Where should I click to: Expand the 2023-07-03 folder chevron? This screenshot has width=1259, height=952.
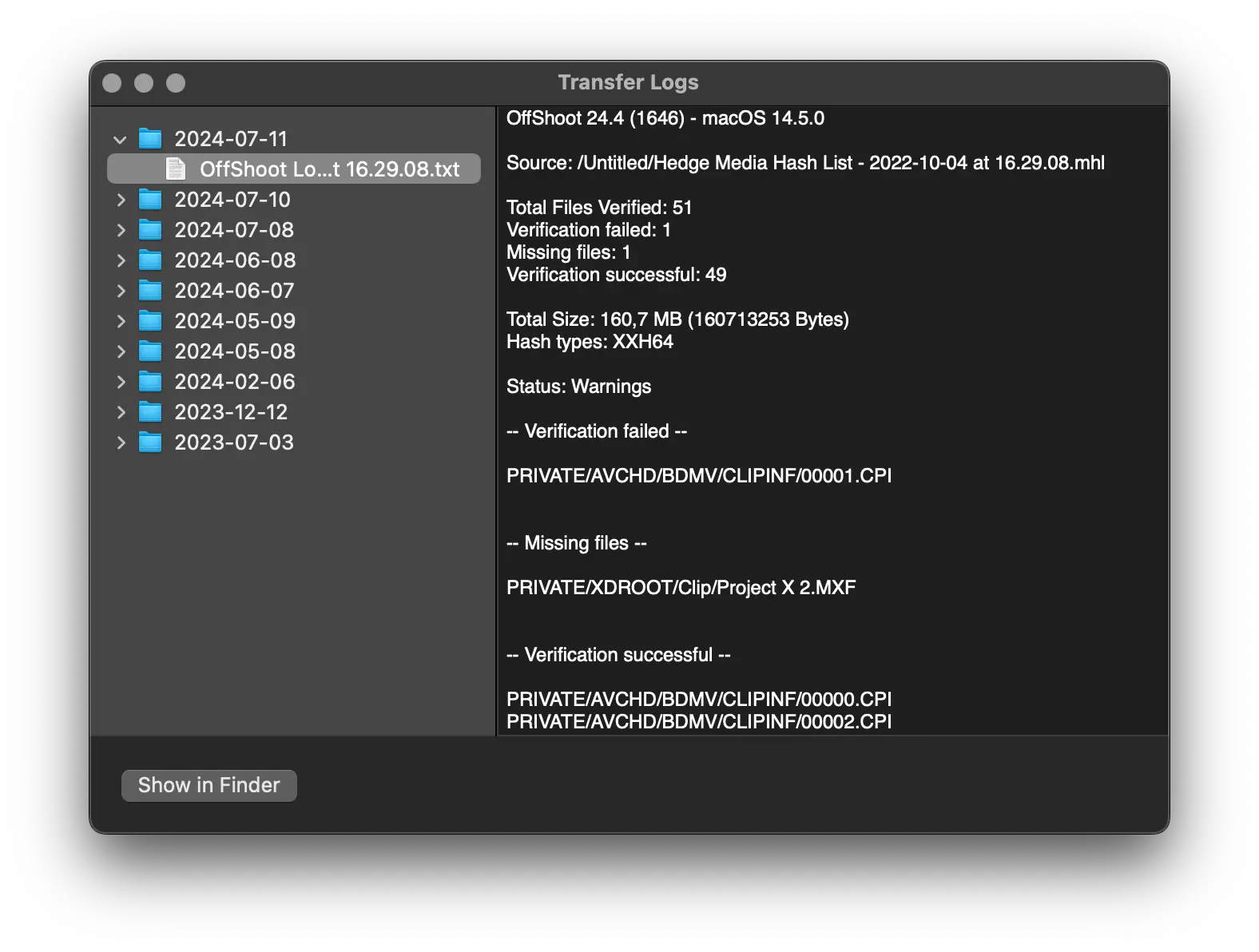click(x=121, y=442)
